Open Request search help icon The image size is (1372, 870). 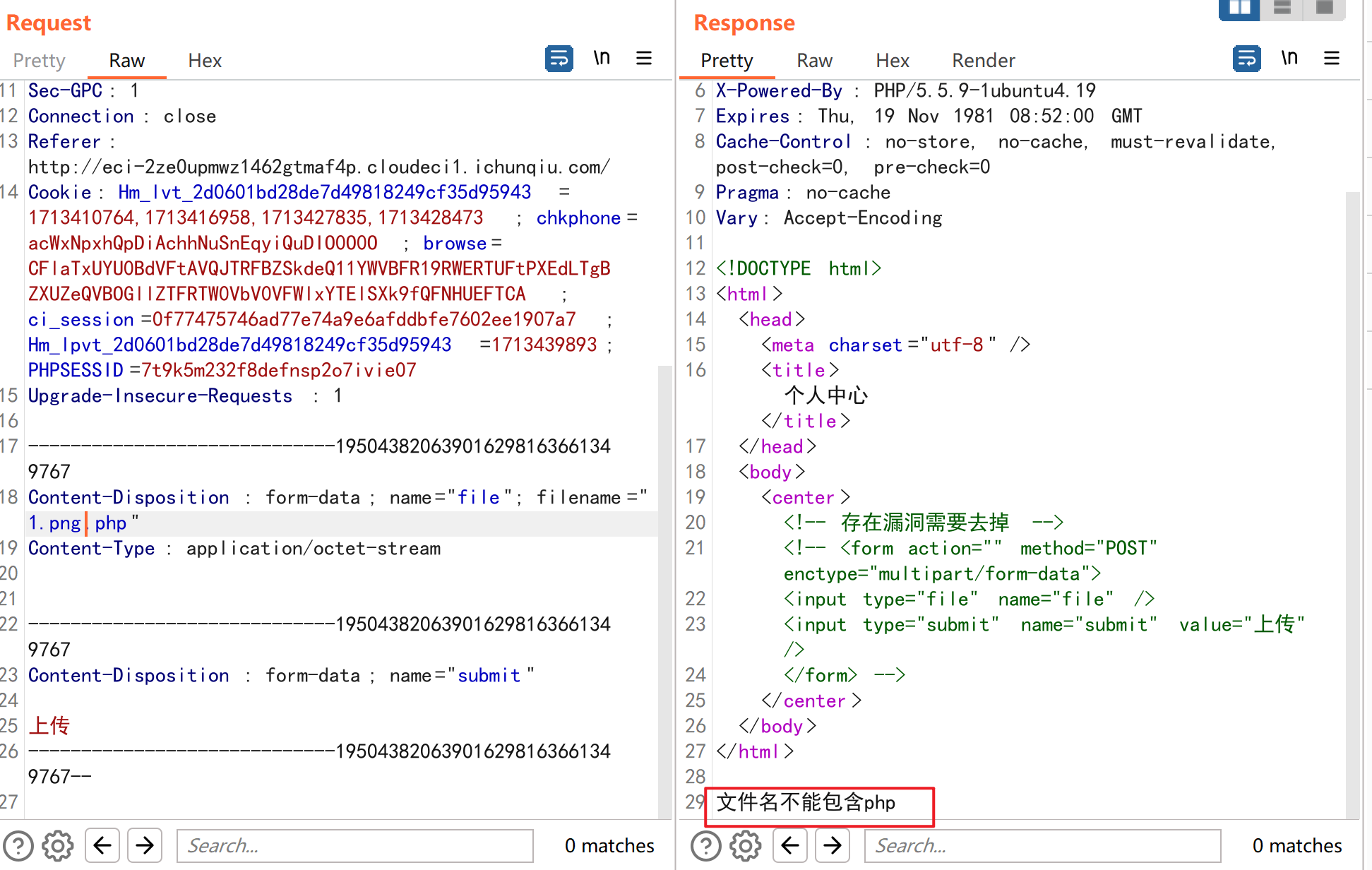pos(18,845)
